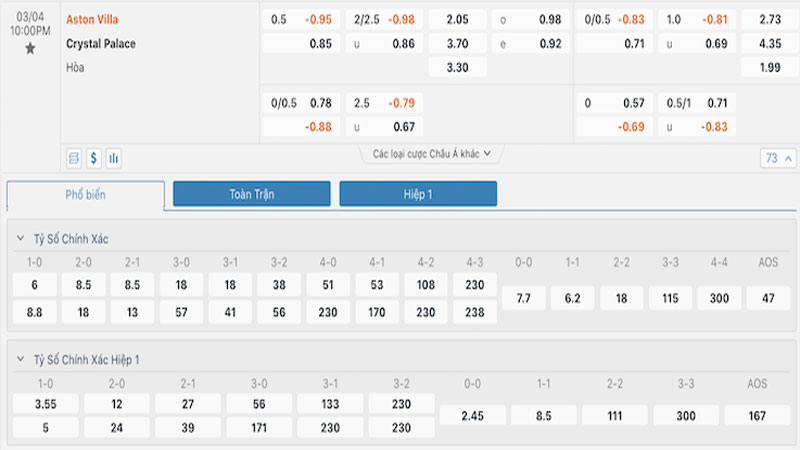Select over 2/2.5 odds -0.98
The image size is (800, 450).
pos(384,20)
